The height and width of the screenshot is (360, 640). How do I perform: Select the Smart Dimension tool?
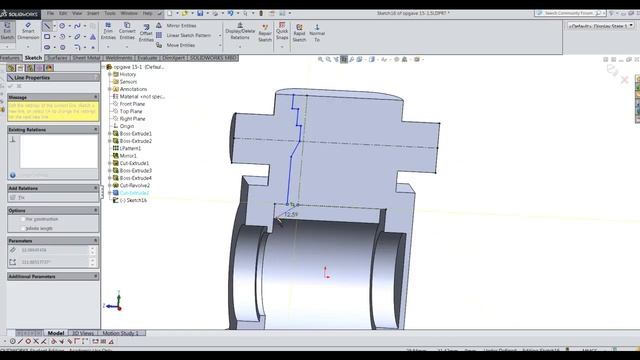[28, 31]
